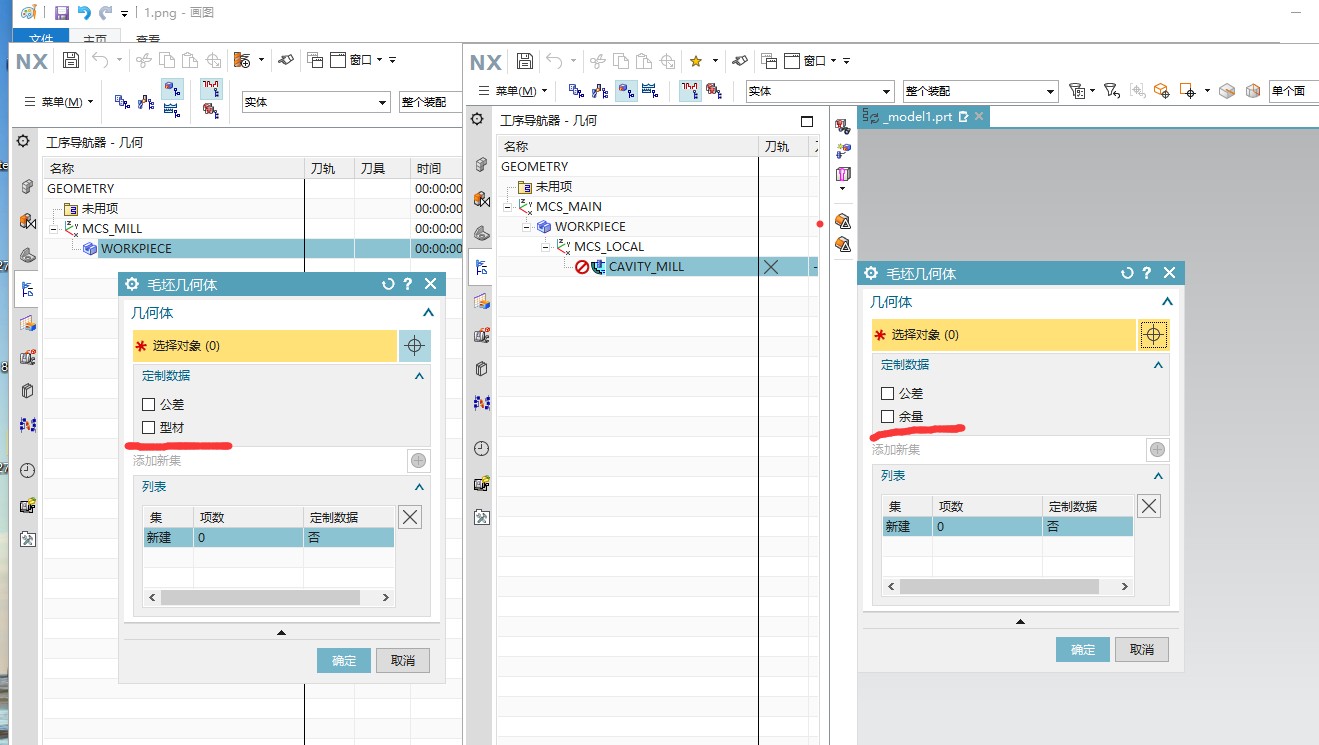The width and height of the screenshot is (1319, 745).
Task: Open 菜单(M) menu in right NX window
Action: point(514,91)
